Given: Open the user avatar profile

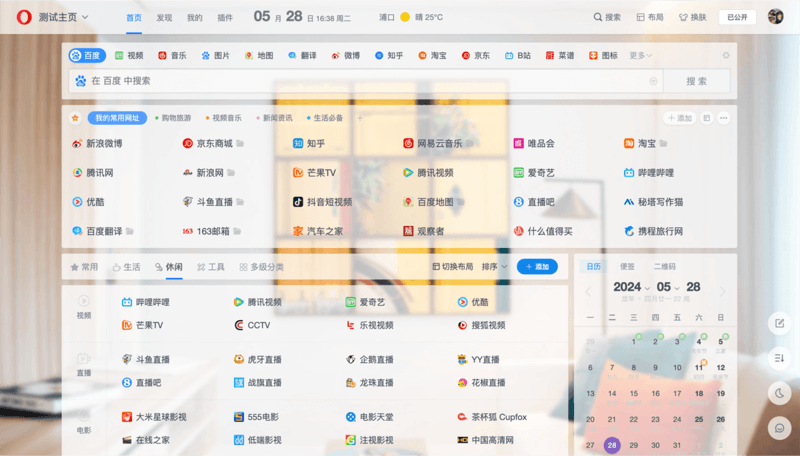Looking at the screenshot, I should pos(776,16).
